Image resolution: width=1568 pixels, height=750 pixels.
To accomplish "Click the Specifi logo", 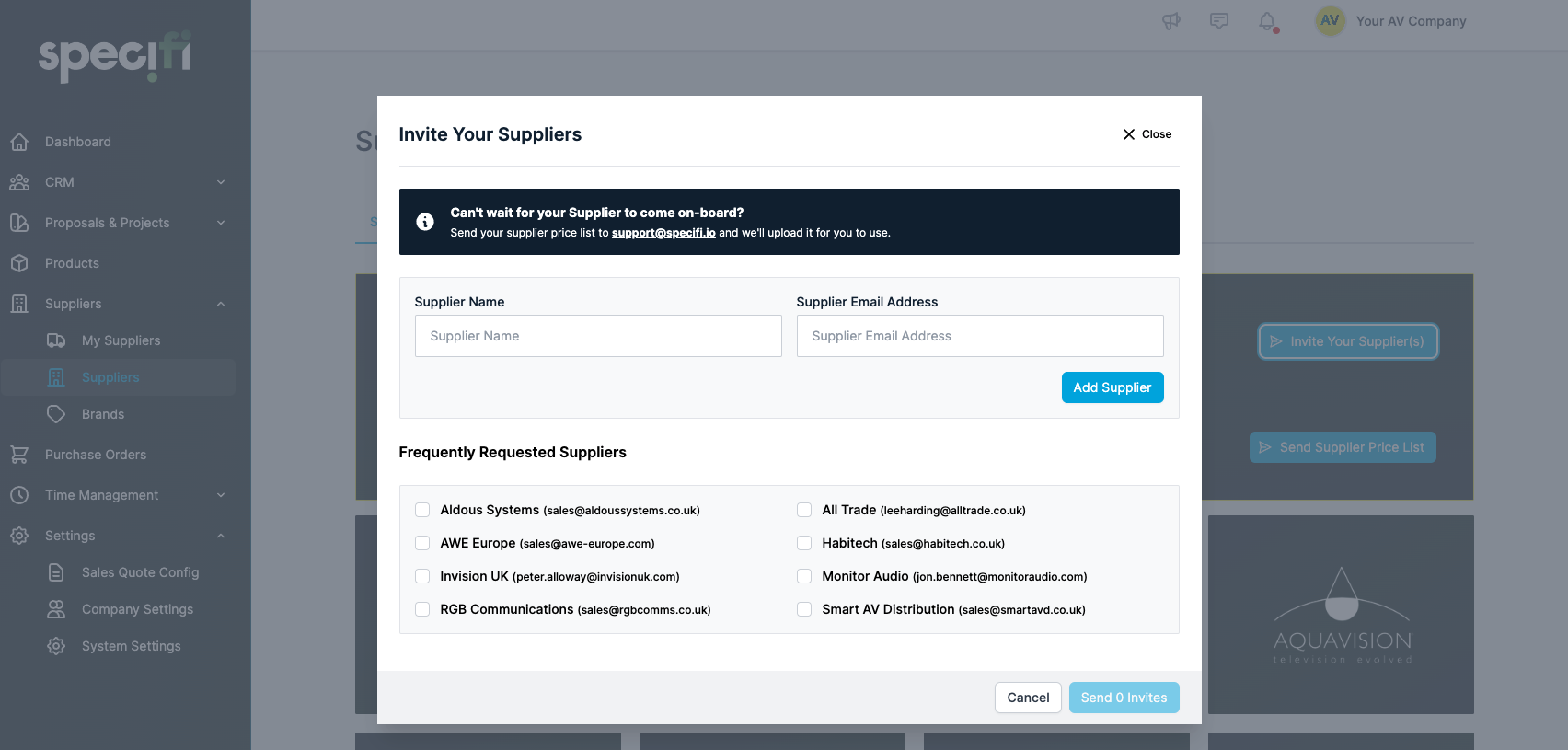I will [x=115, y=56].
